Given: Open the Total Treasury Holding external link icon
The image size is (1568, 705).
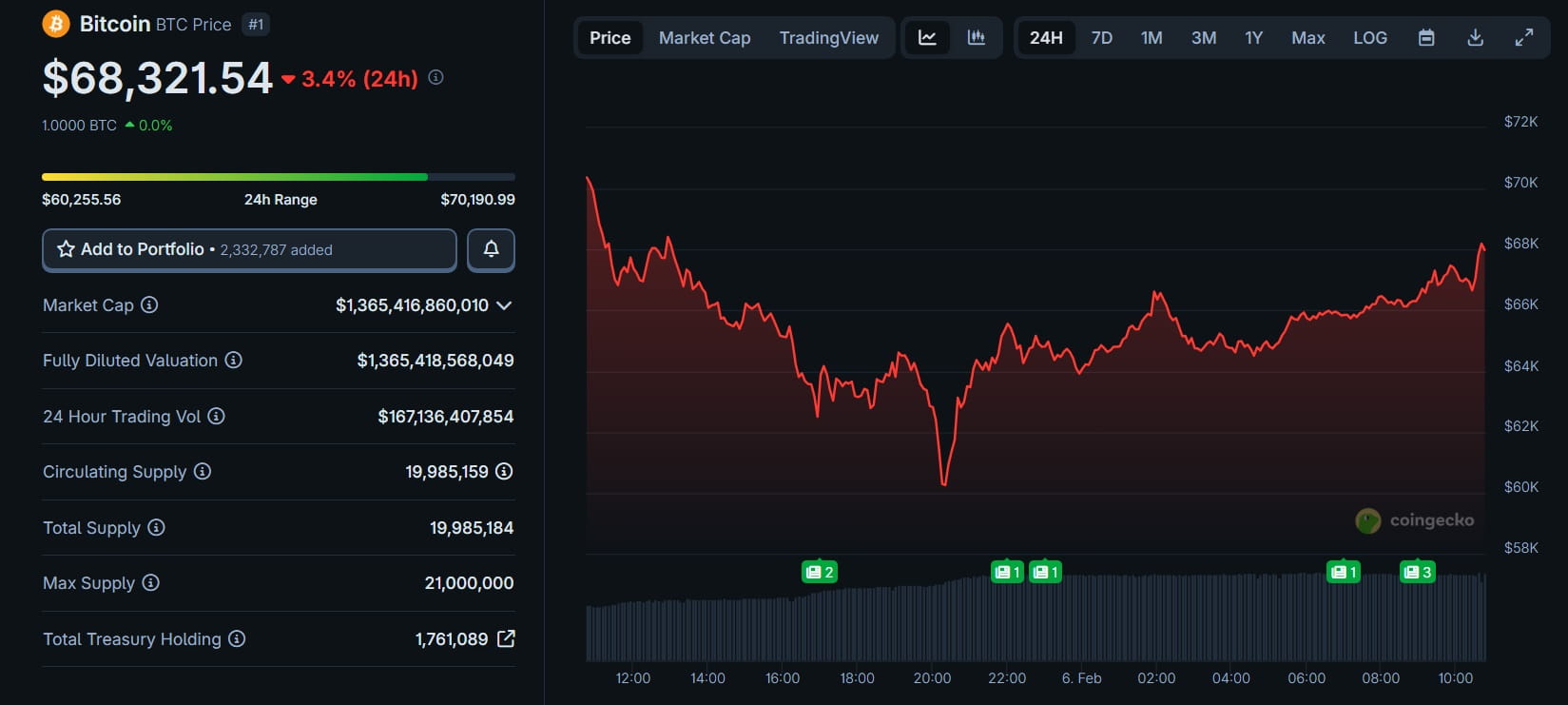Looking at the screenshot, I should coord(506,638).
